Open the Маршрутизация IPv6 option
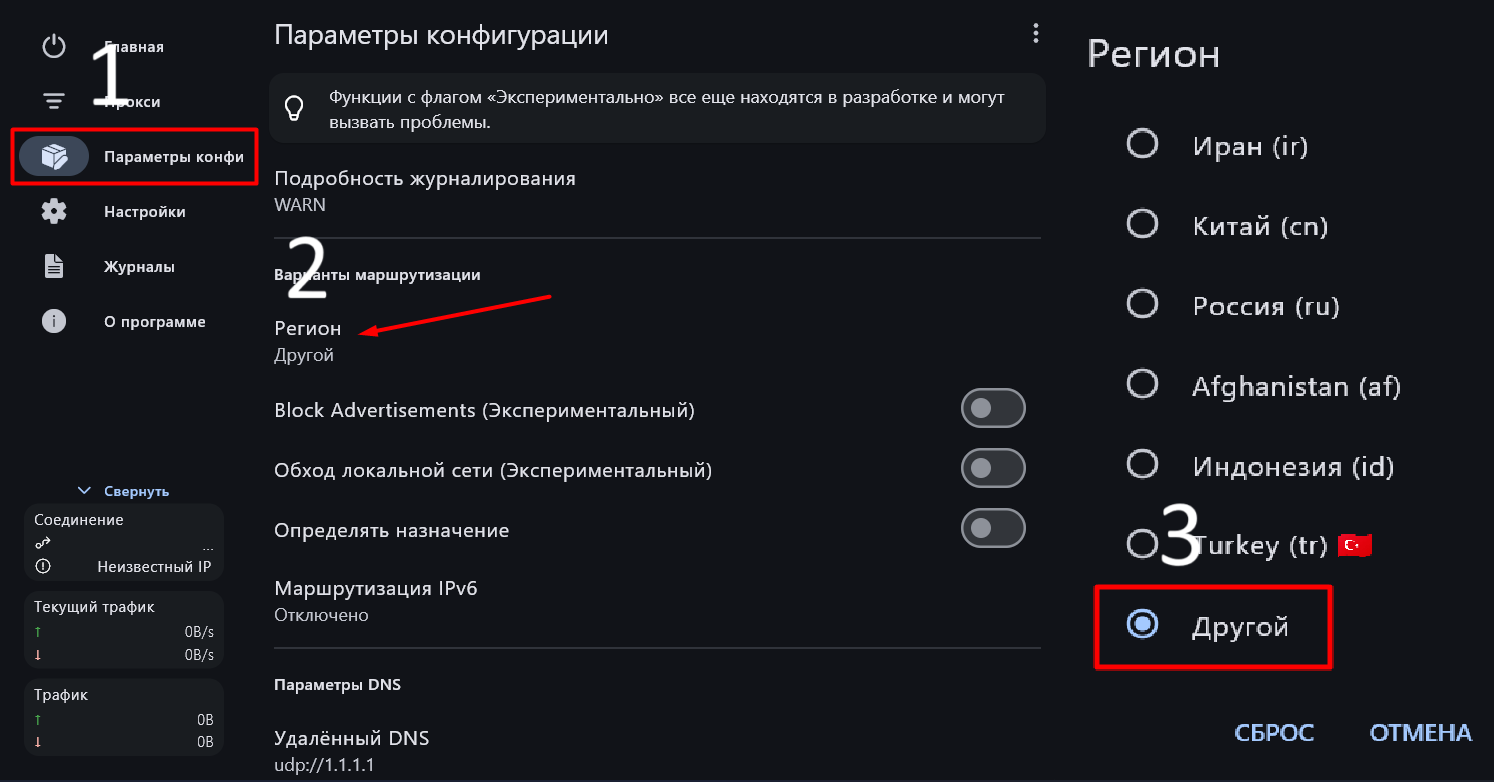This screenshot has width=1494, height=782. (x=375, y=600)
